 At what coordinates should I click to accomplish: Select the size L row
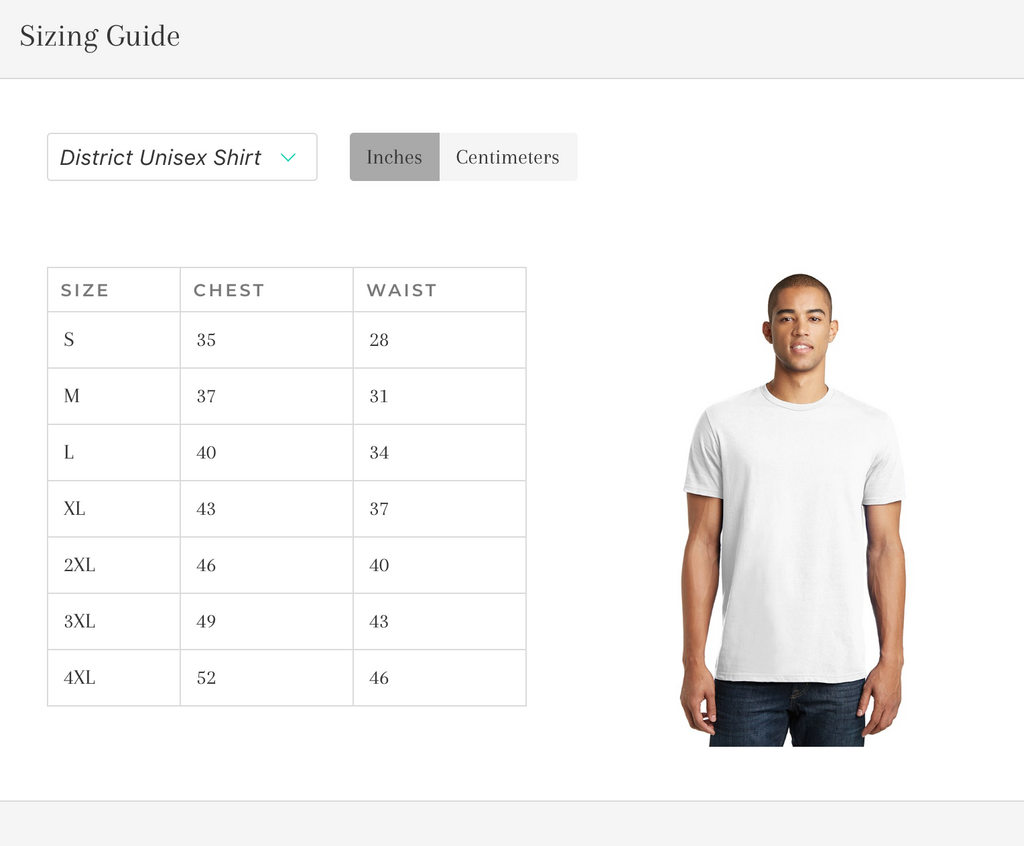(69, 452)
